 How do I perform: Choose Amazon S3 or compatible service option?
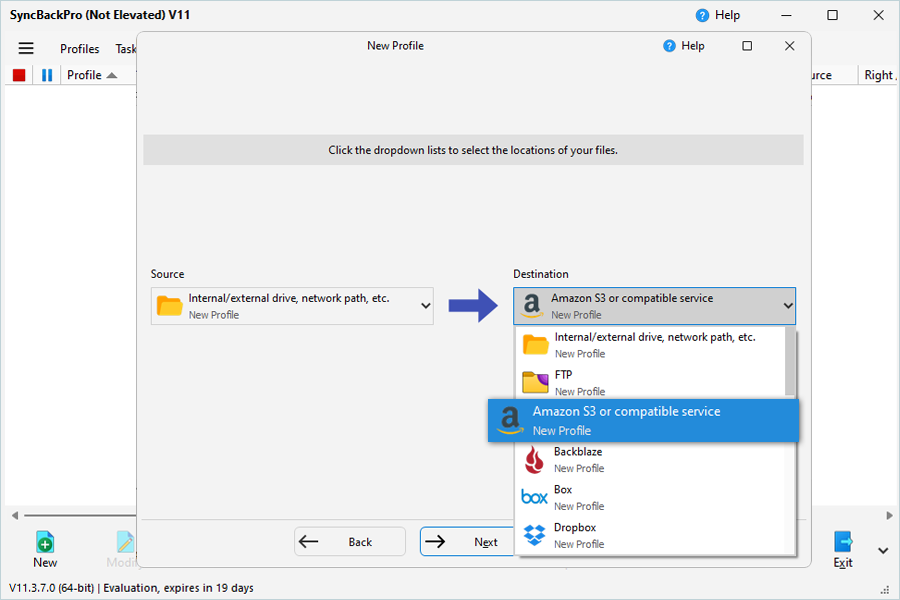point(643,421)
